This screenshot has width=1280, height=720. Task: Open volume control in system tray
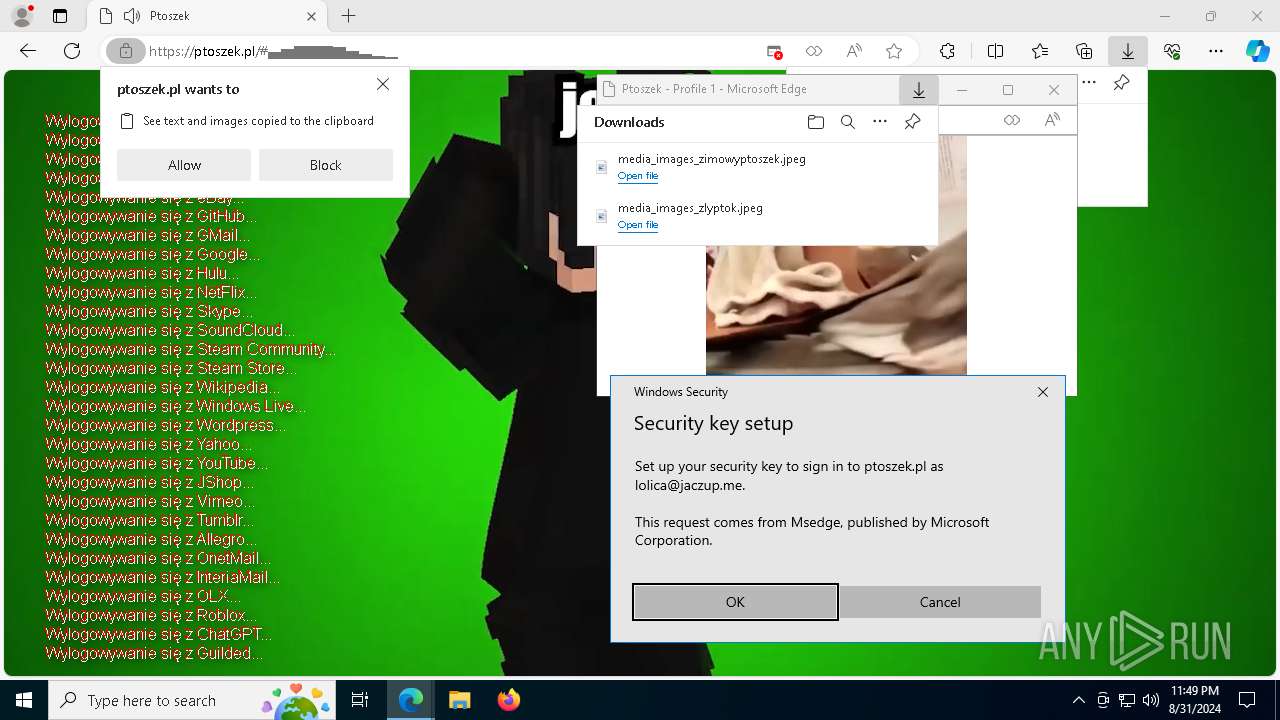point(1151,700)
